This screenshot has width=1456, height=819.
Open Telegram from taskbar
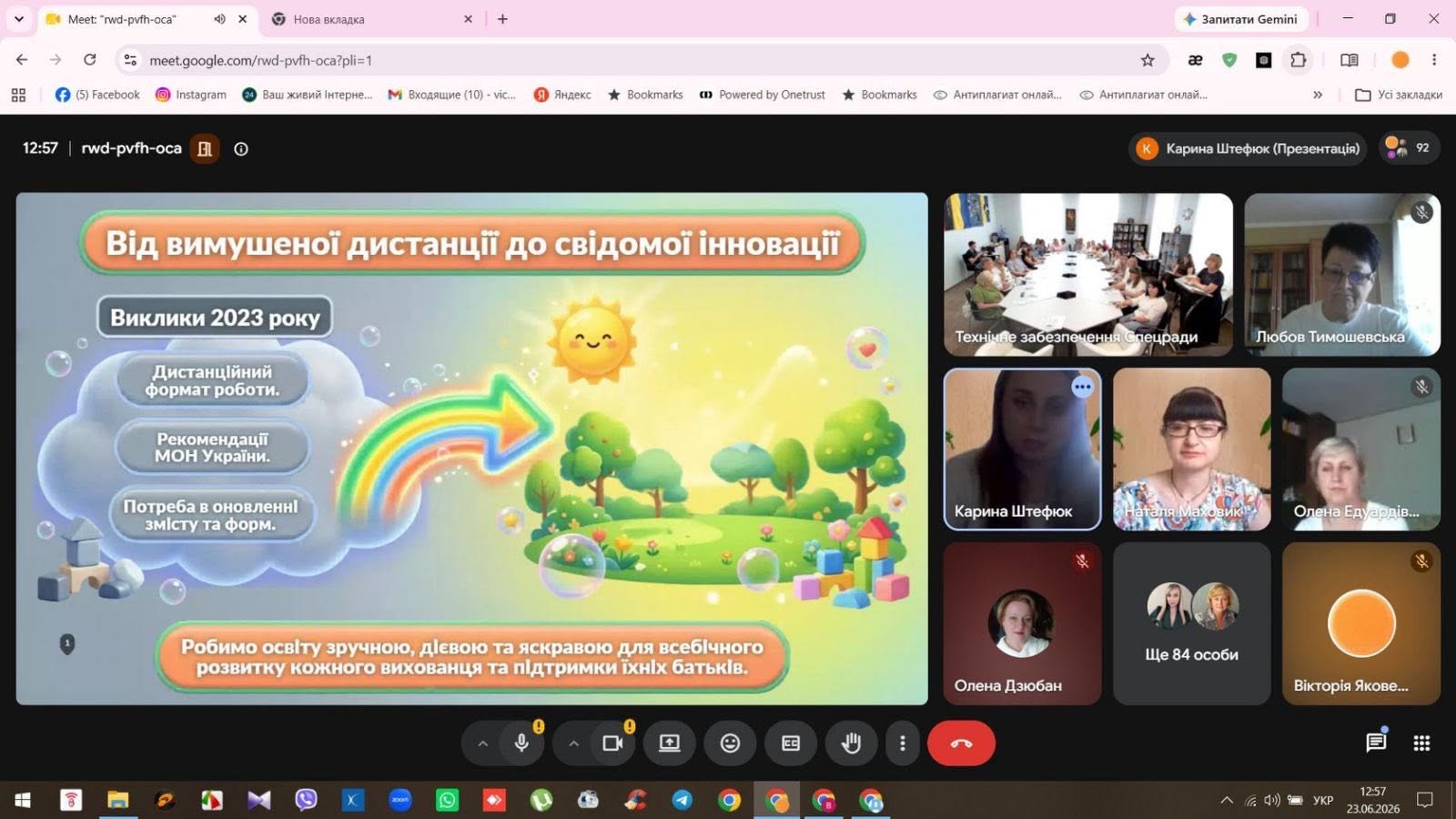click(x=682, y=800)
